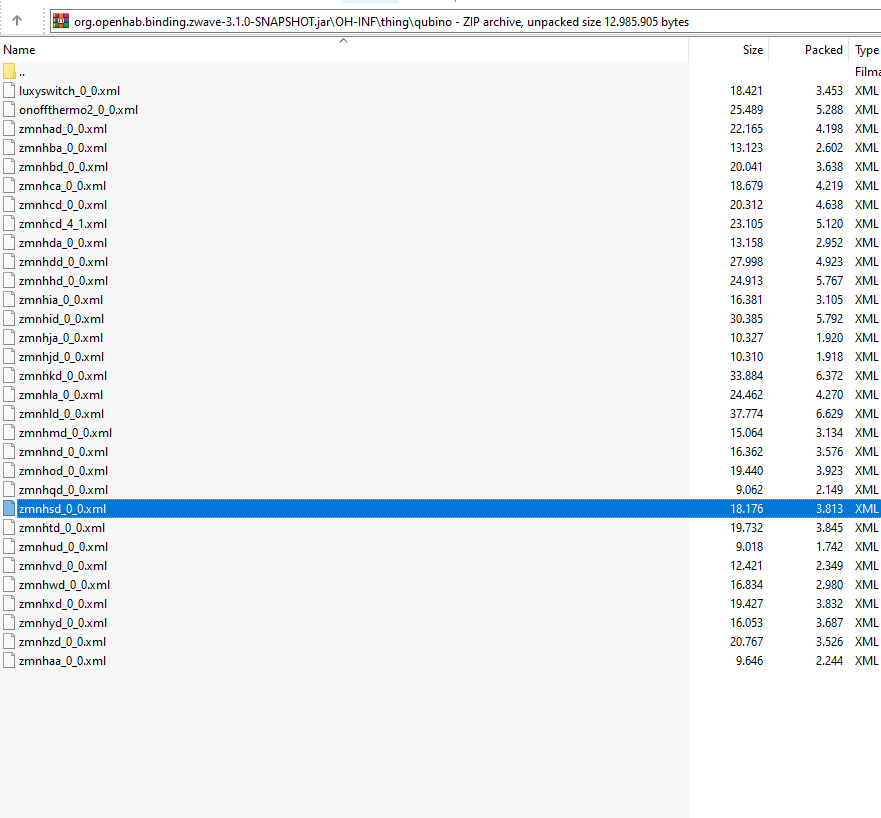Click file icon of zmnhbd_0_0.xml

pos(9,167)
